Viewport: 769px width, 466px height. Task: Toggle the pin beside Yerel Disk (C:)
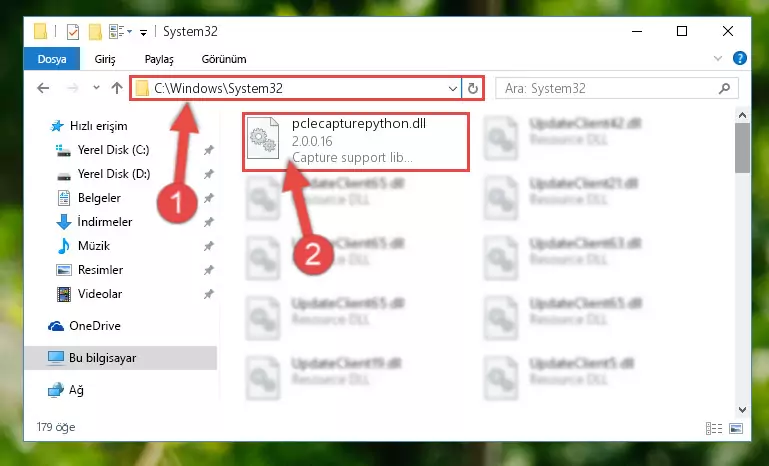[x=208, y=150]
